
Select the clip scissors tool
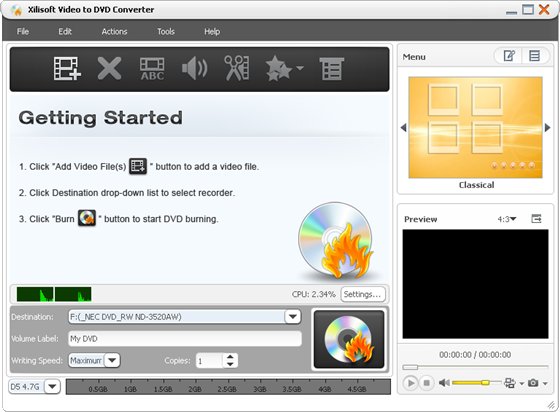coord(237,68)
